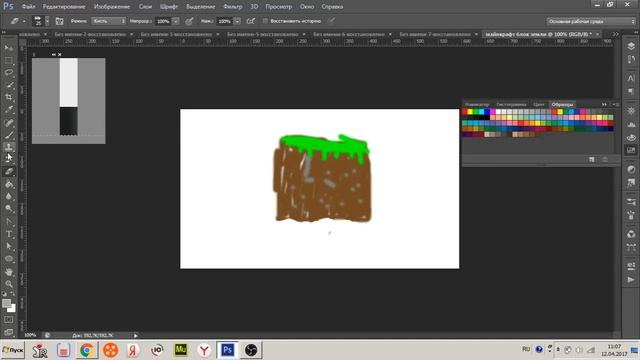This screenshot has height=360, width=640.
Task: Enable the Erase to History checkbox
Action: [265, 21]
